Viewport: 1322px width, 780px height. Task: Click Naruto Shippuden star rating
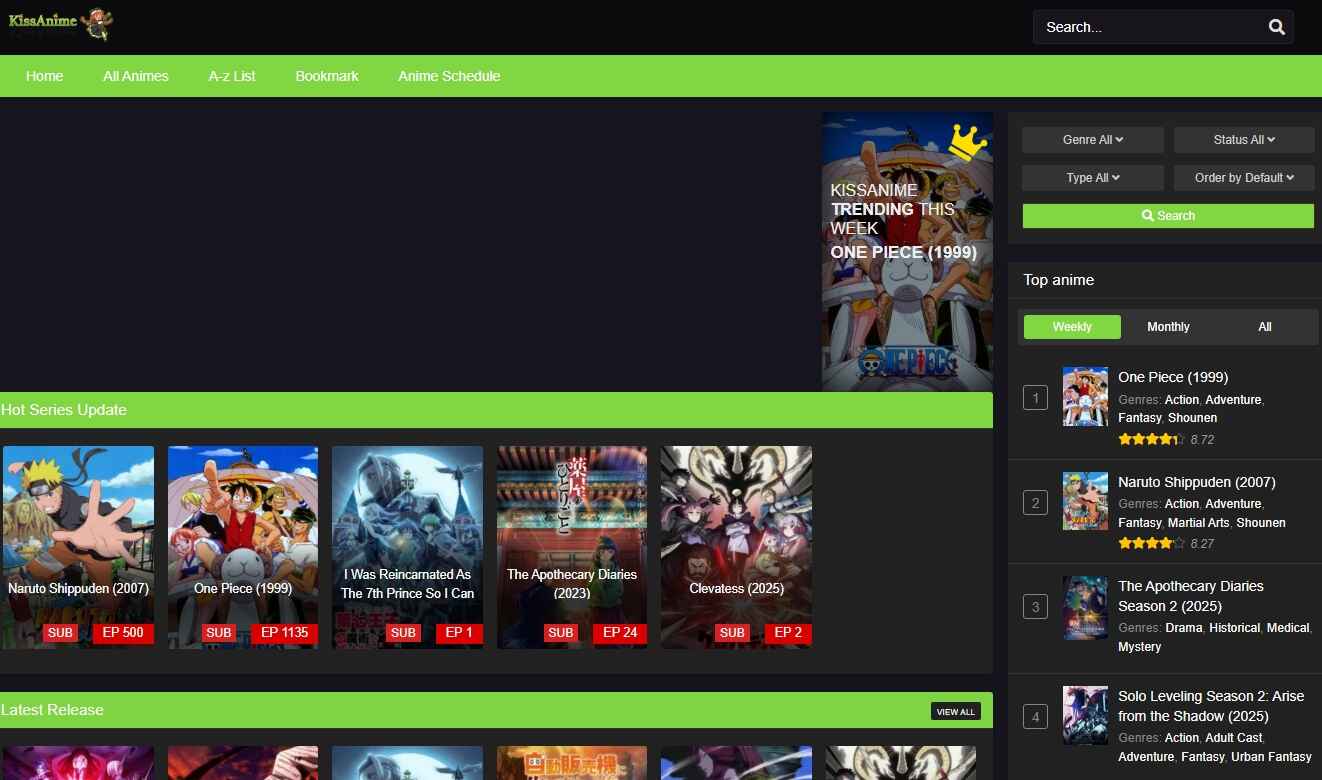(x=1151, y=543)
